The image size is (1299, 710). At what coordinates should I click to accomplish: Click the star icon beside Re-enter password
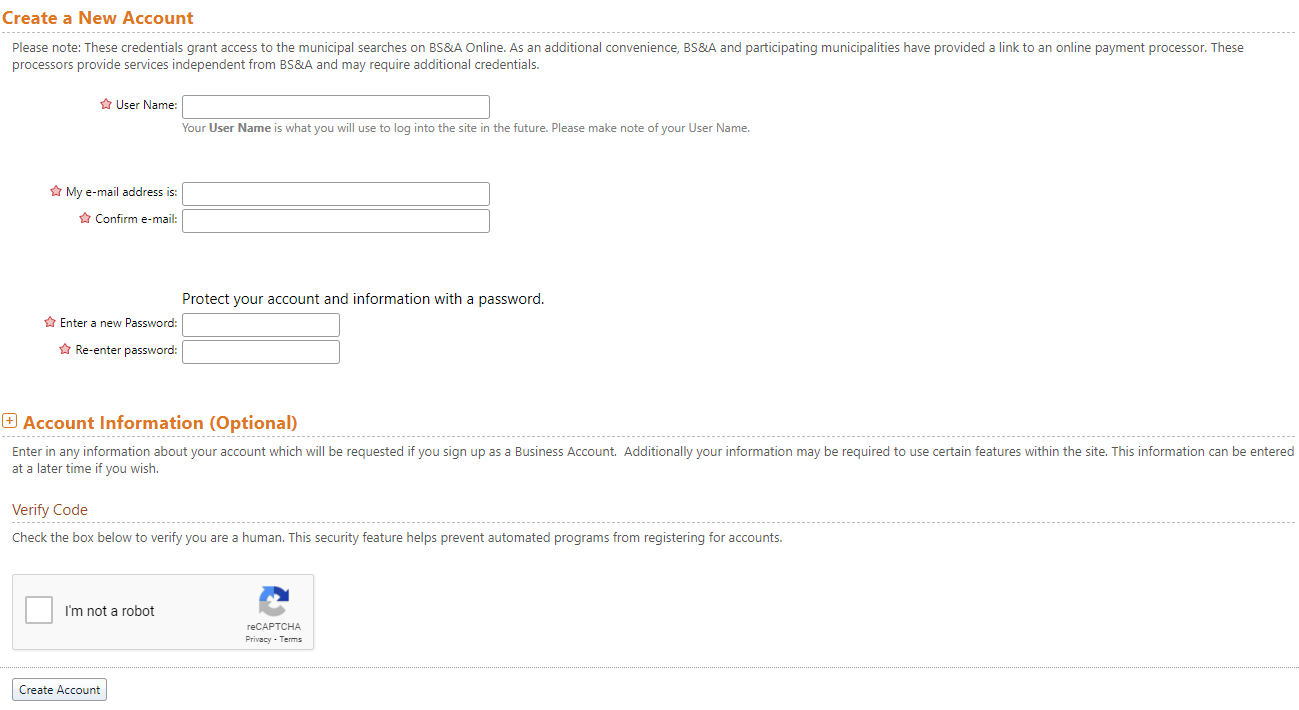[66, 348]
